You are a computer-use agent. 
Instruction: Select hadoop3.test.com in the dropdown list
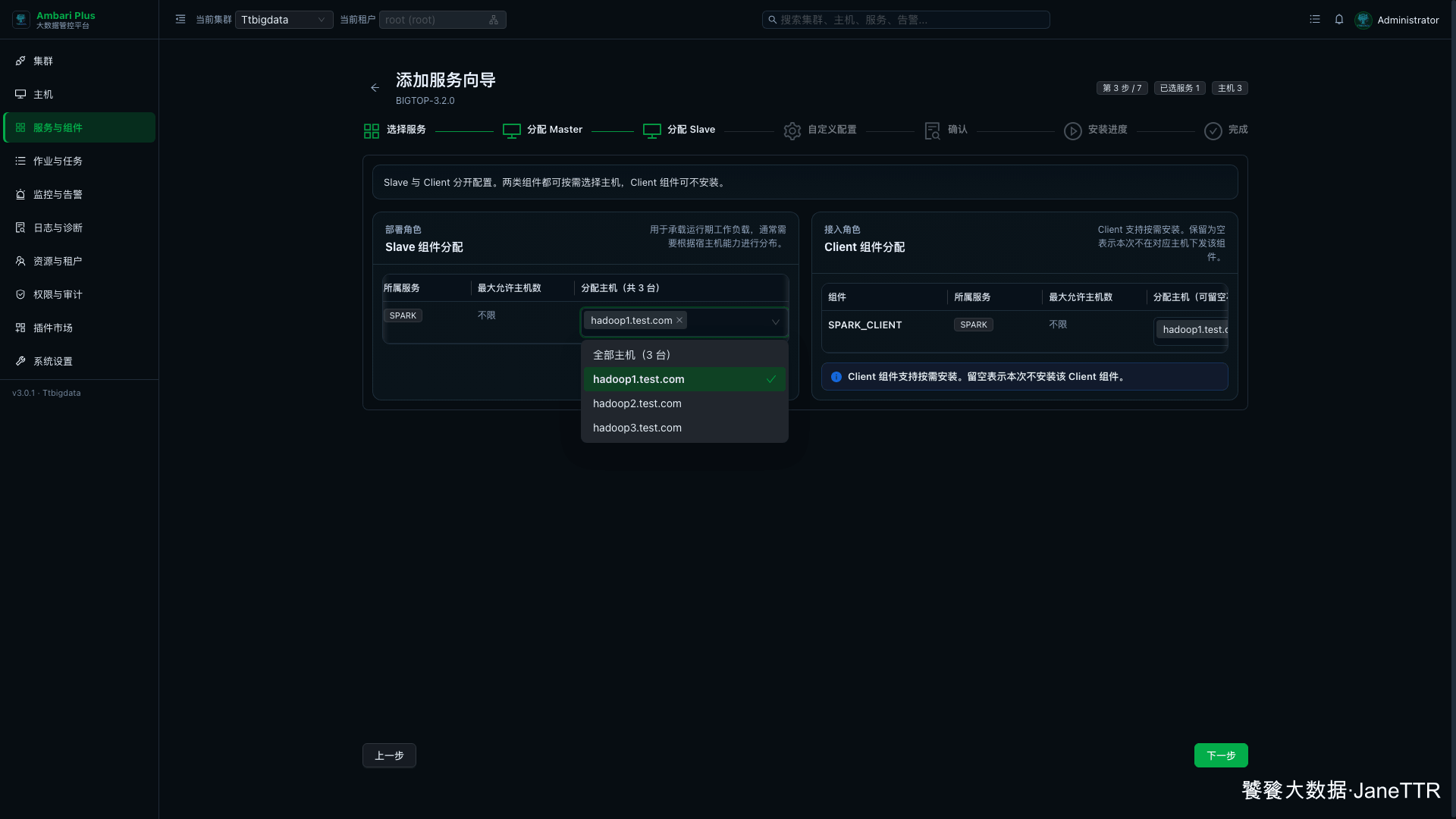[x=685, y=428]
